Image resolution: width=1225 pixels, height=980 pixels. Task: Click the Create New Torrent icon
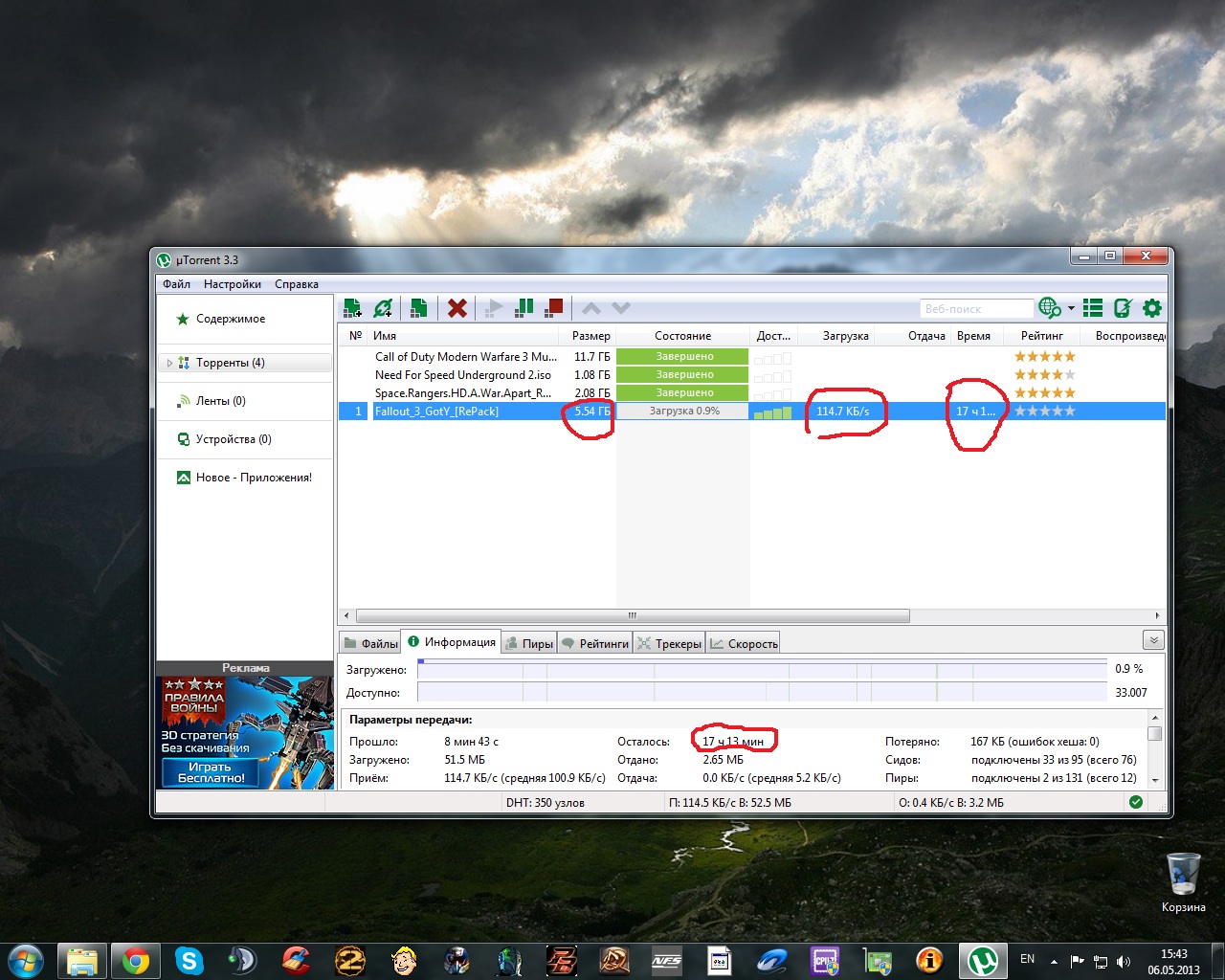418,308
